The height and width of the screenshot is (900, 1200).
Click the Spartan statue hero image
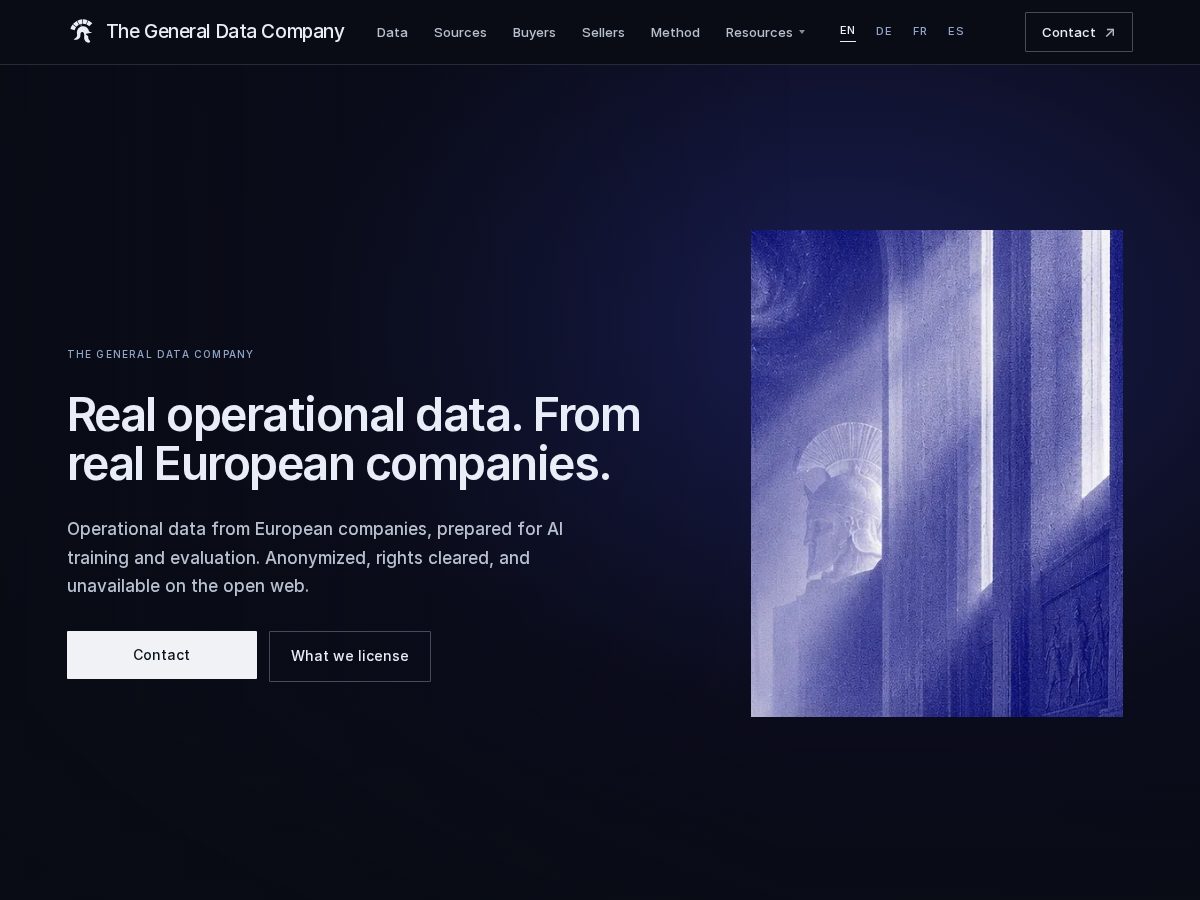tap(937, 473)
